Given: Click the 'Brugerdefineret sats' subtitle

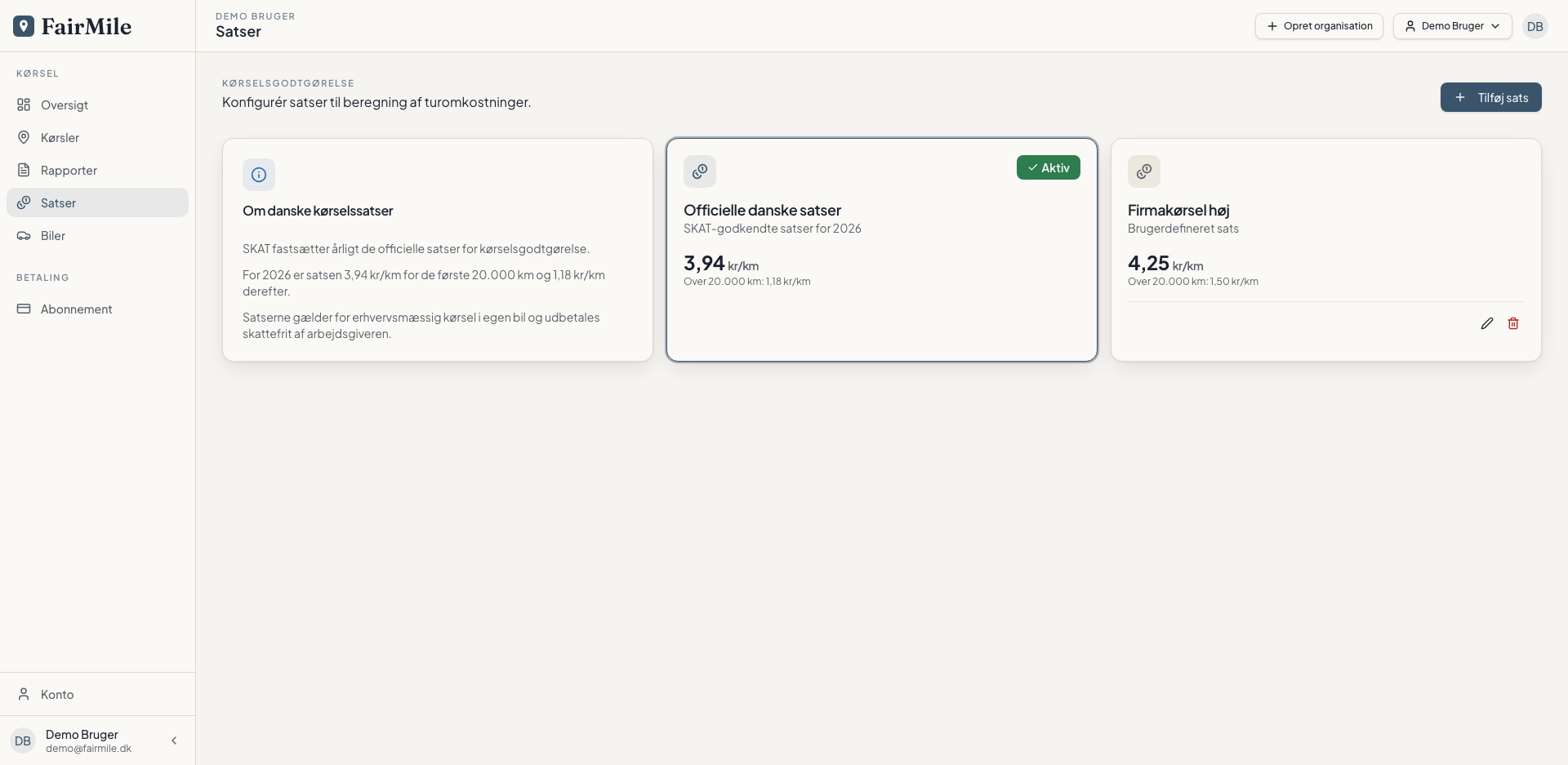Looking at the screenshot, I should [1183, 229].
